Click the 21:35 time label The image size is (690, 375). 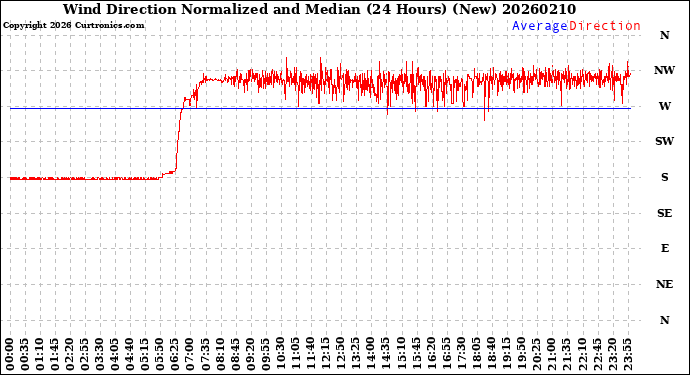click(x=567, y=355)
